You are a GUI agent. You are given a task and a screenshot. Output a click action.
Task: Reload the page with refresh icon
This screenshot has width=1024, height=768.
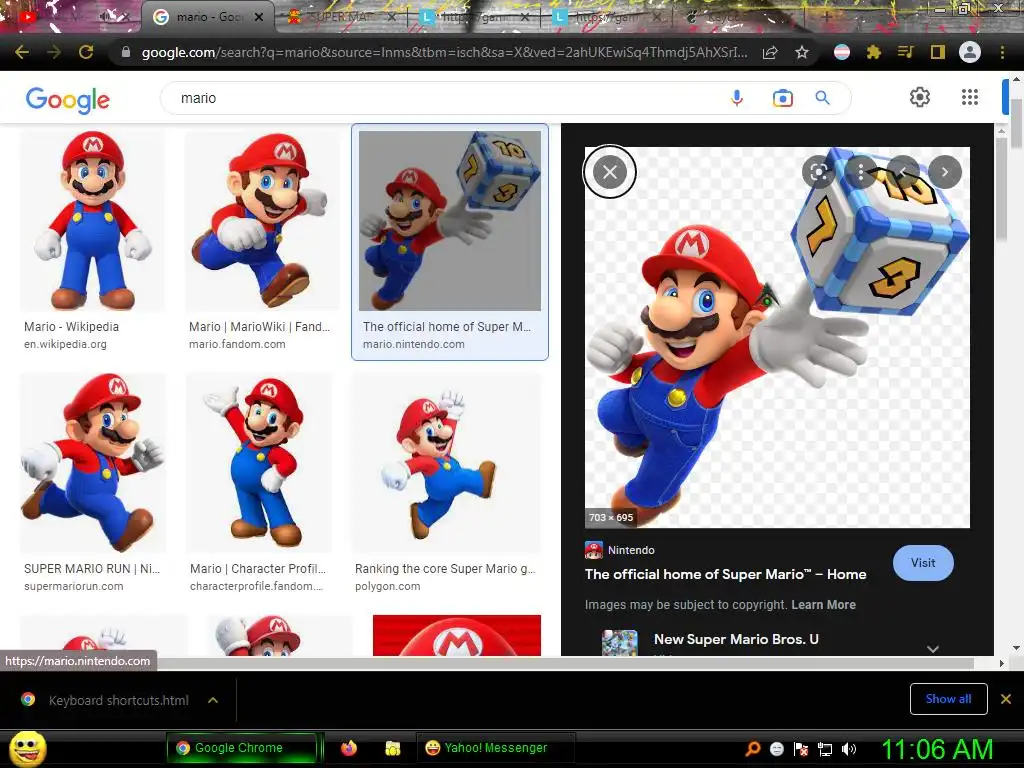pyautogui.click(x=86, y=52)
